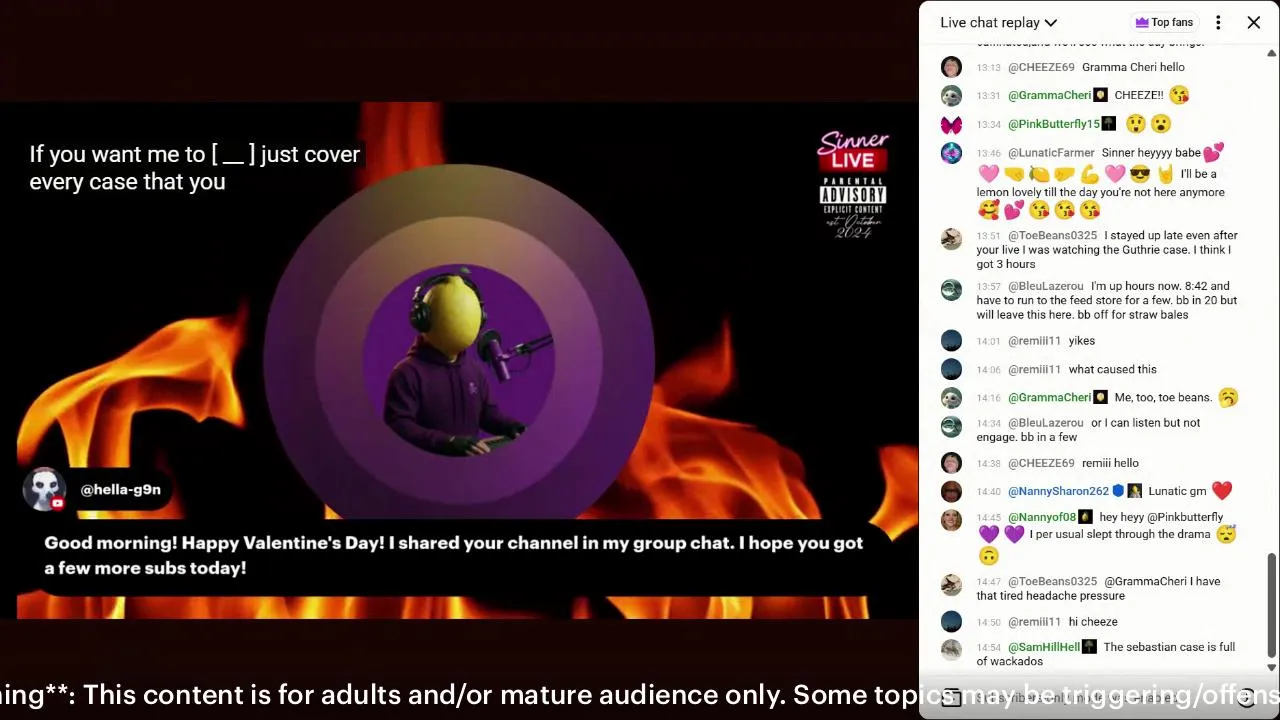The height and width of the screenshot is (720, 1280).
Task: Click the 14:01 timestamp beside yikes
Action: point(988,342)
